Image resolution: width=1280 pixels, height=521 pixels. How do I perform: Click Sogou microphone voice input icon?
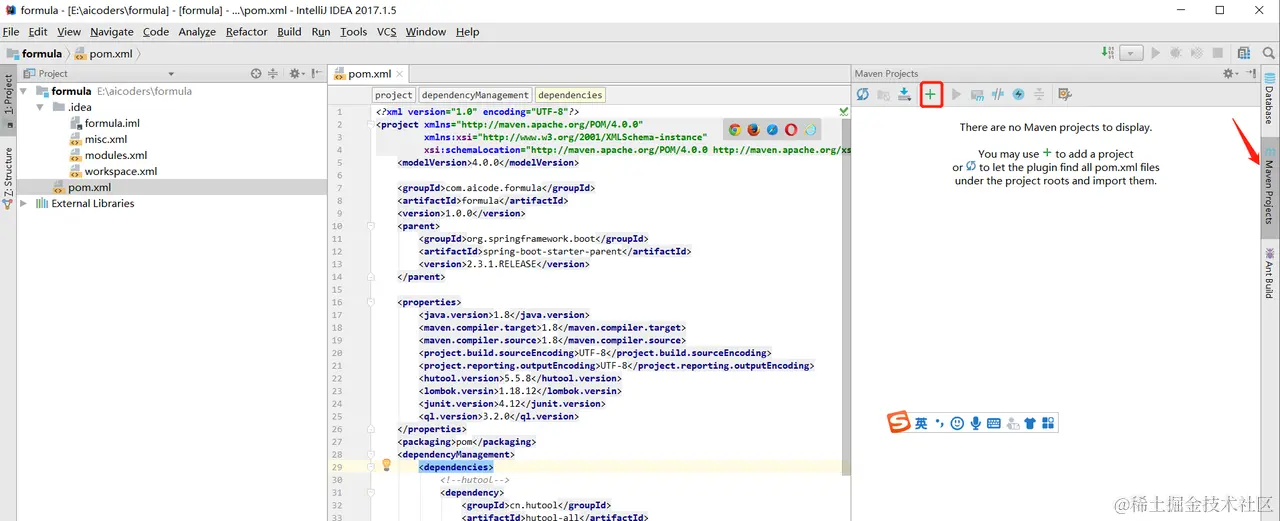[x=975, y=423]
